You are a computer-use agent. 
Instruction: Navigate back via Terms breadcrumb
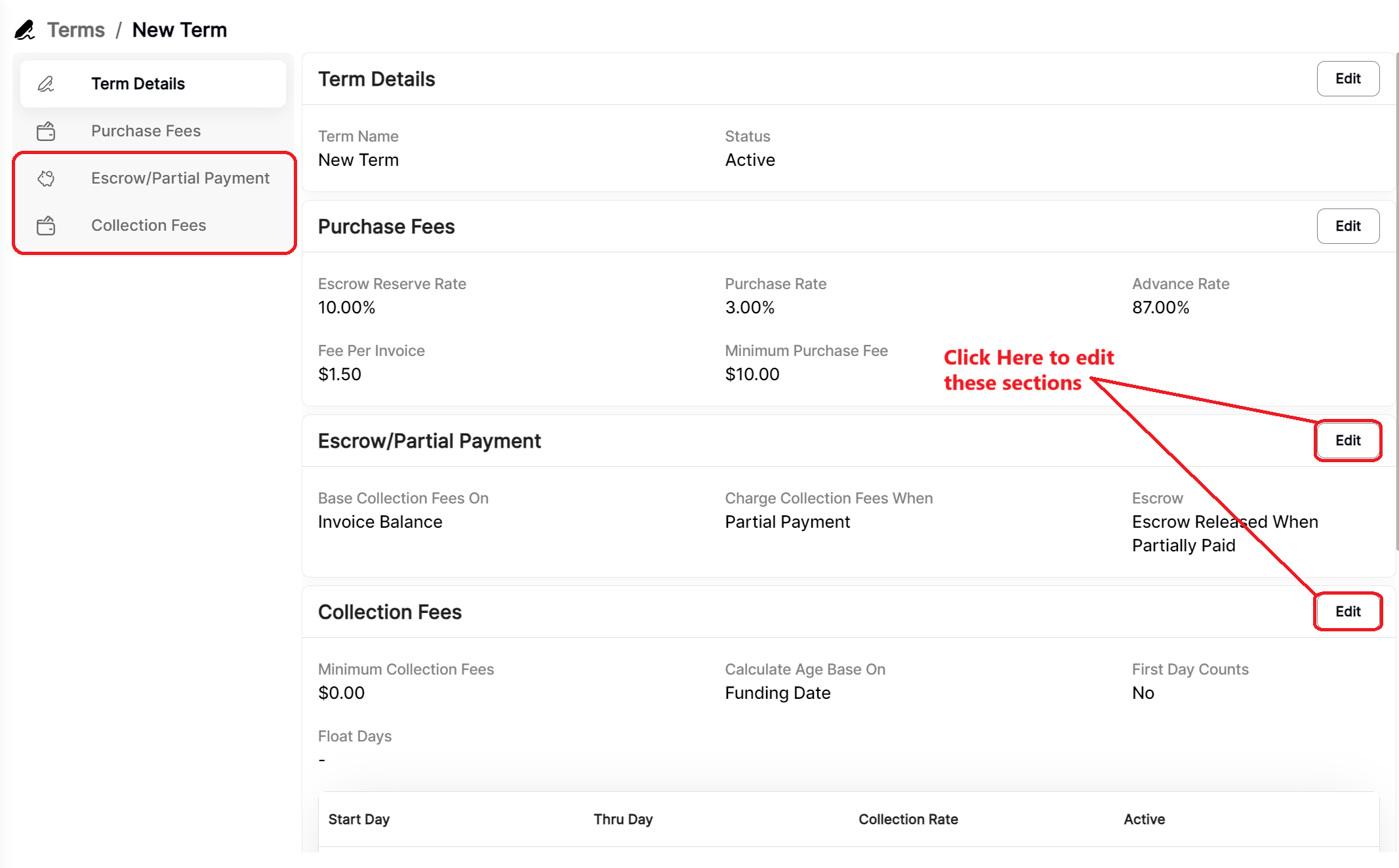[76, 30]
